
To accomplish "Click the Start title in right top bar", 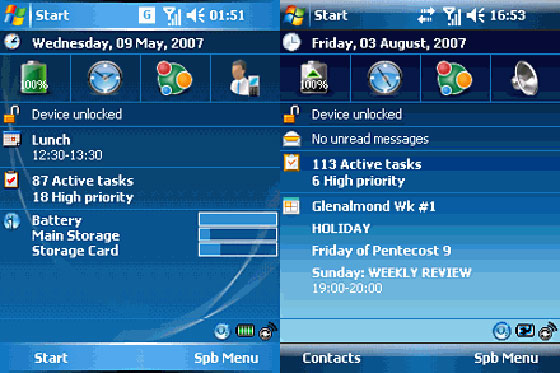I will tap(330, 15).
